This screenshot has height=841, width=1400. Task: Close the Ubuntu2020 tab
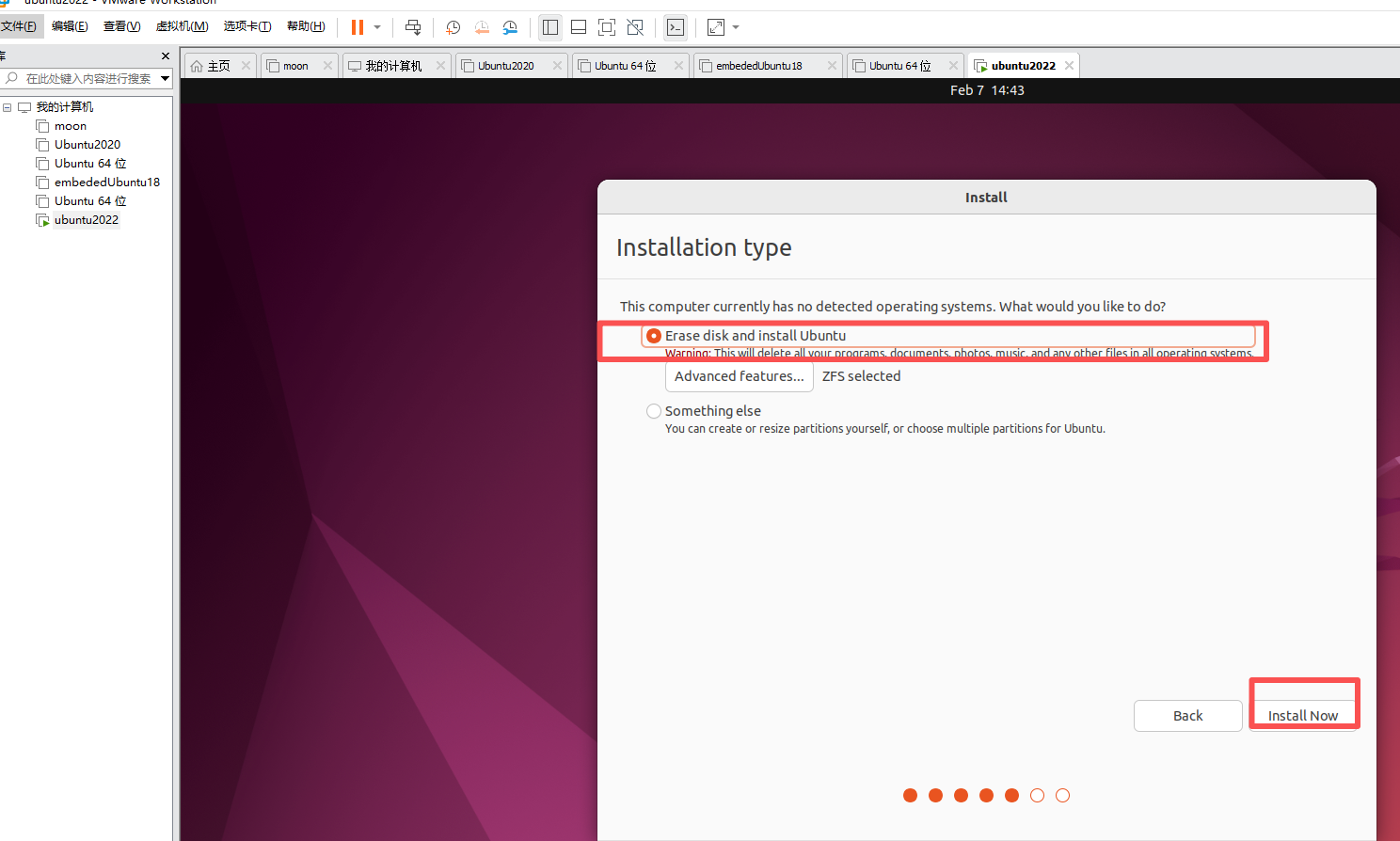557,66
